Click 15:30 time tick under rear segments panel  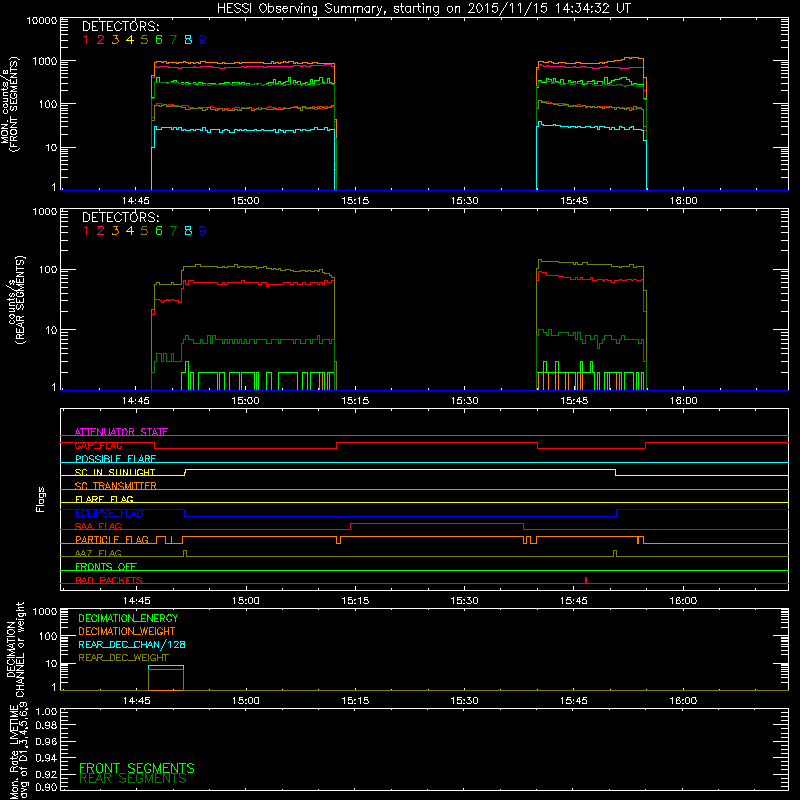point(465,401)
